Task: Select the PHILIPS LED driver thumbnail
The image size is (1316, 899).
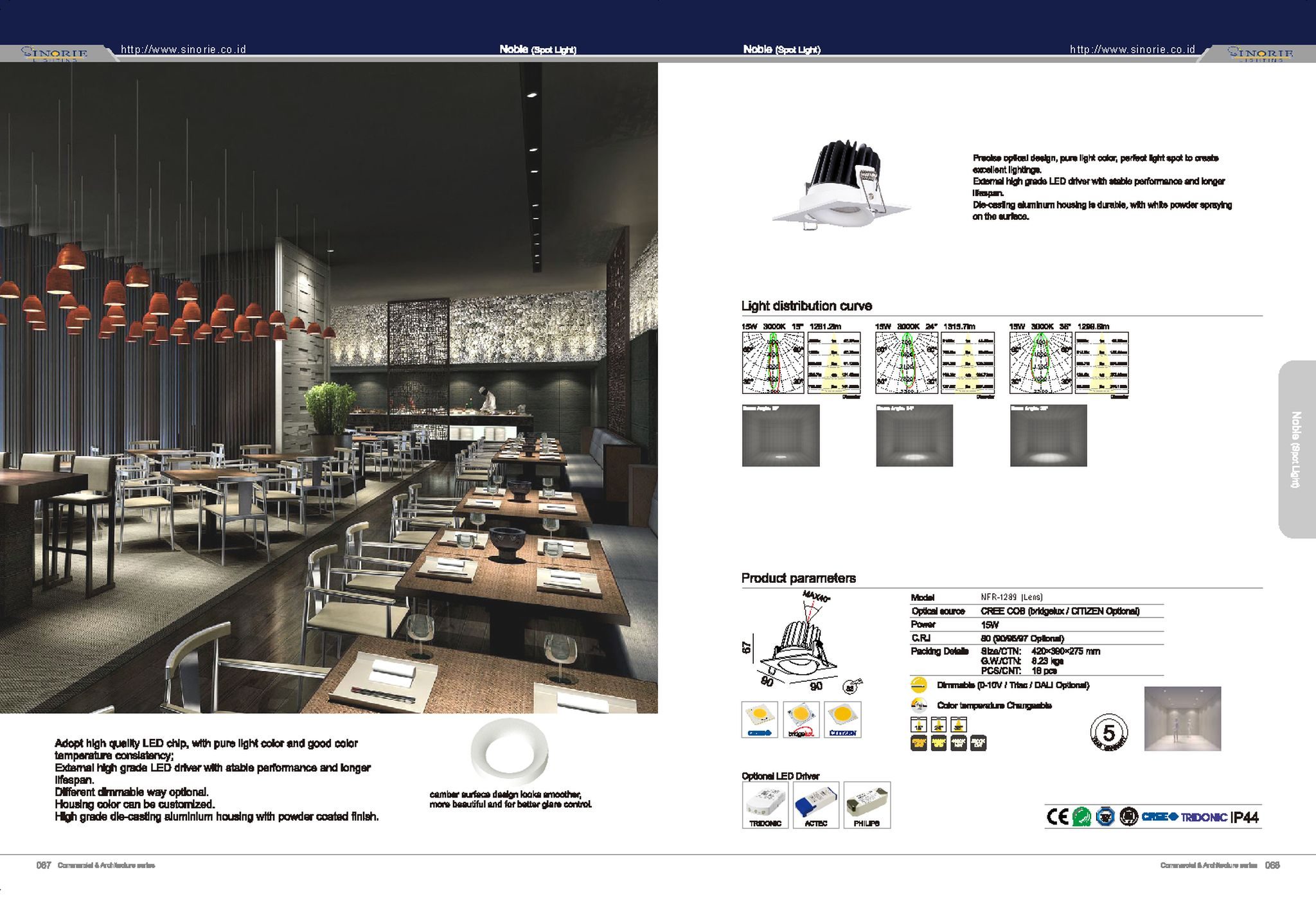Action: 867,805
